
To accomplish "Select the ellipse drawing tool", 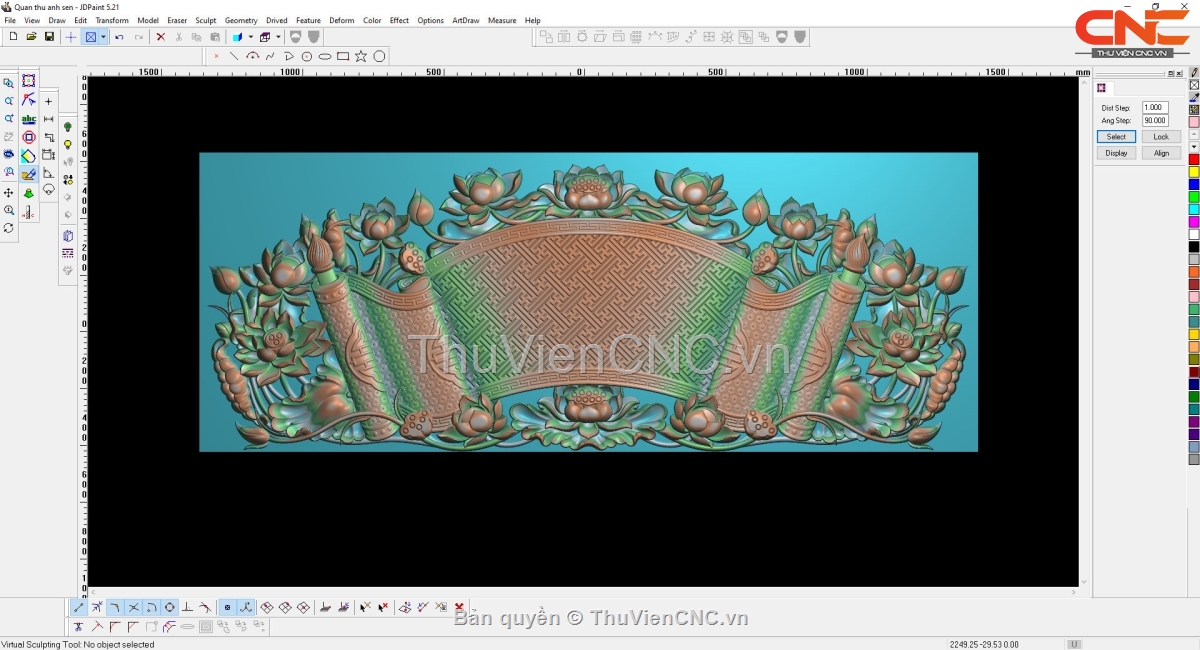I will pyautogui.click(x=325, y=56).
